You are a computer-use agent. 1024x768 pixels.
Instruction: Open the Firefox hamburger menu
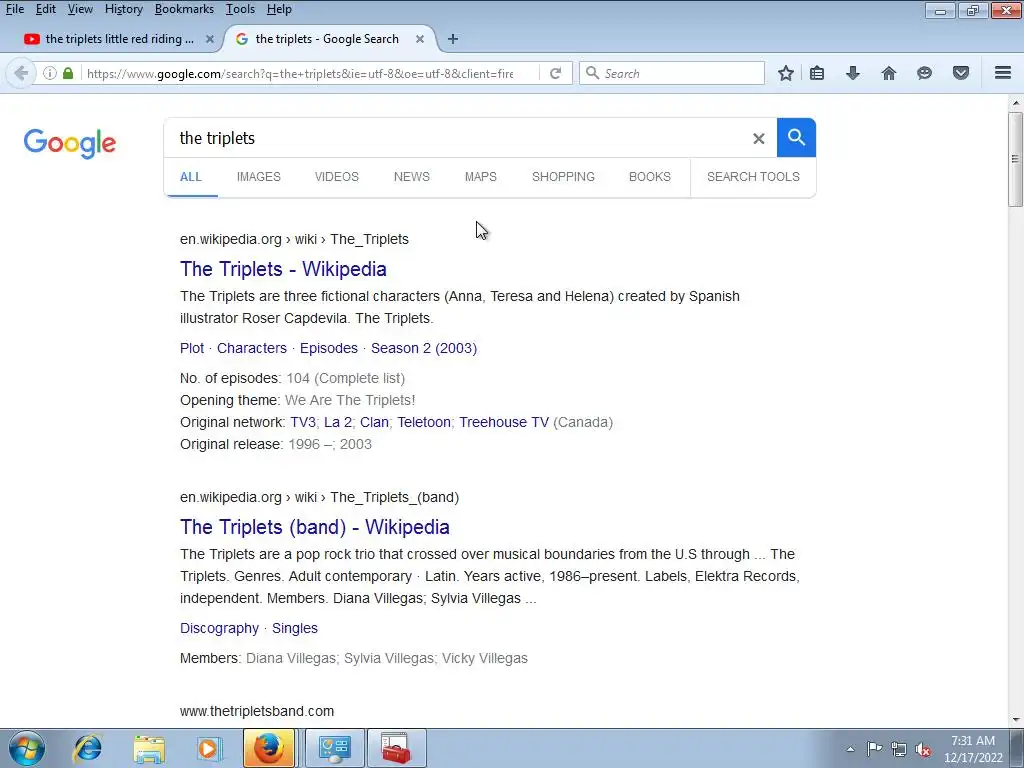pyautogui.click(x=1003, y=73)
